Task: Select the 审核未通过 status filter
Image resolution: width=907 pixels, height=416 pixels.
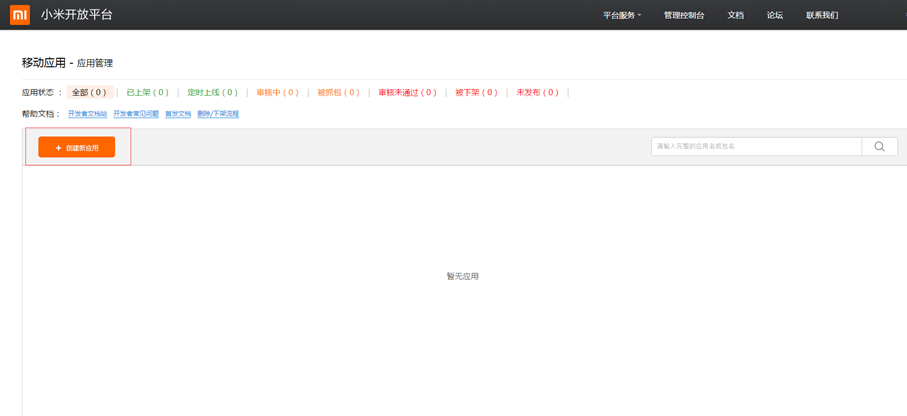Action: pos(407,93)
